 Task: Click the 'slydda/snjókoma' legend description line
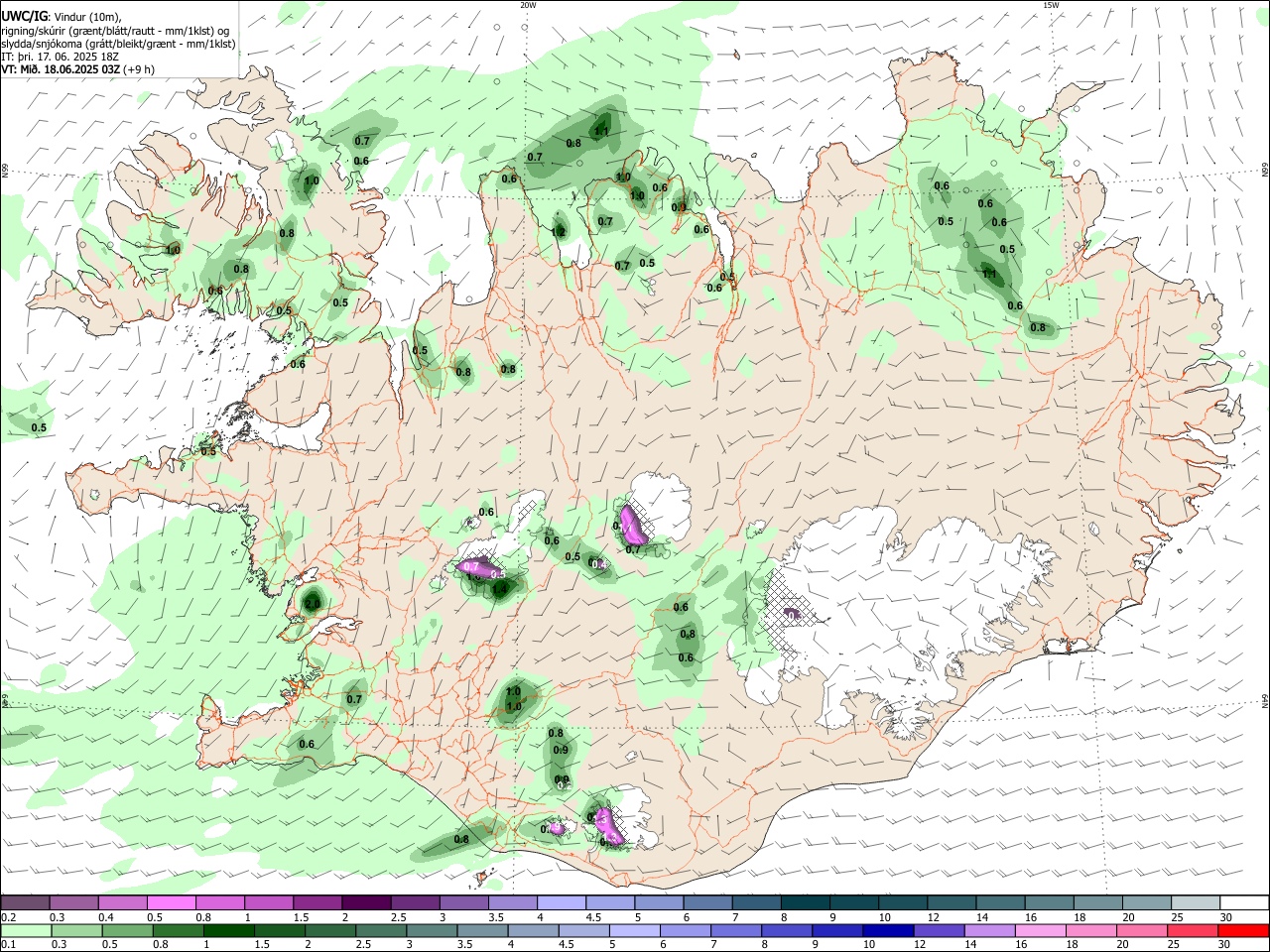tap(118, 44)
